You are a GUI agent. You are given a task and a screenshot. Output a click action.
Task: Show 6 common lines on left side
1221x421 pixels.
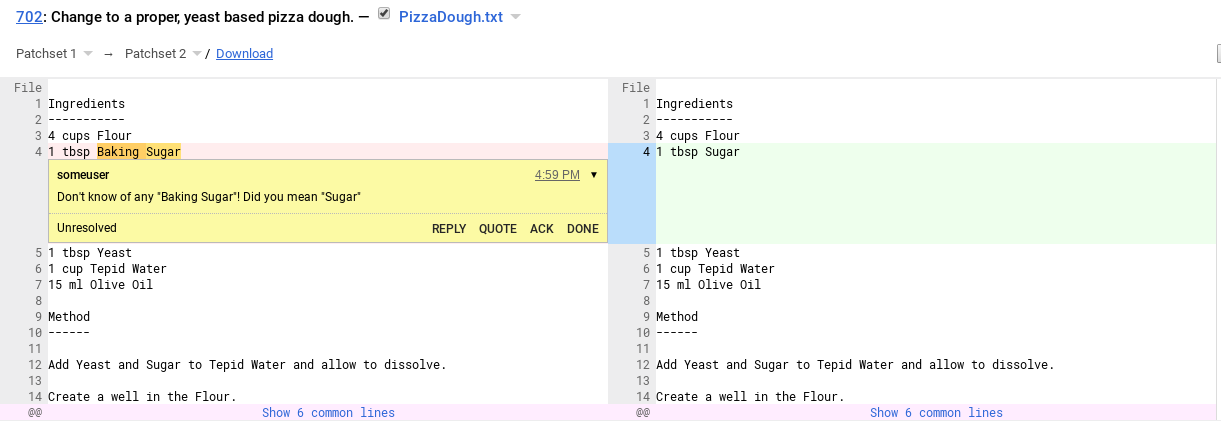[x=328, y=413]
